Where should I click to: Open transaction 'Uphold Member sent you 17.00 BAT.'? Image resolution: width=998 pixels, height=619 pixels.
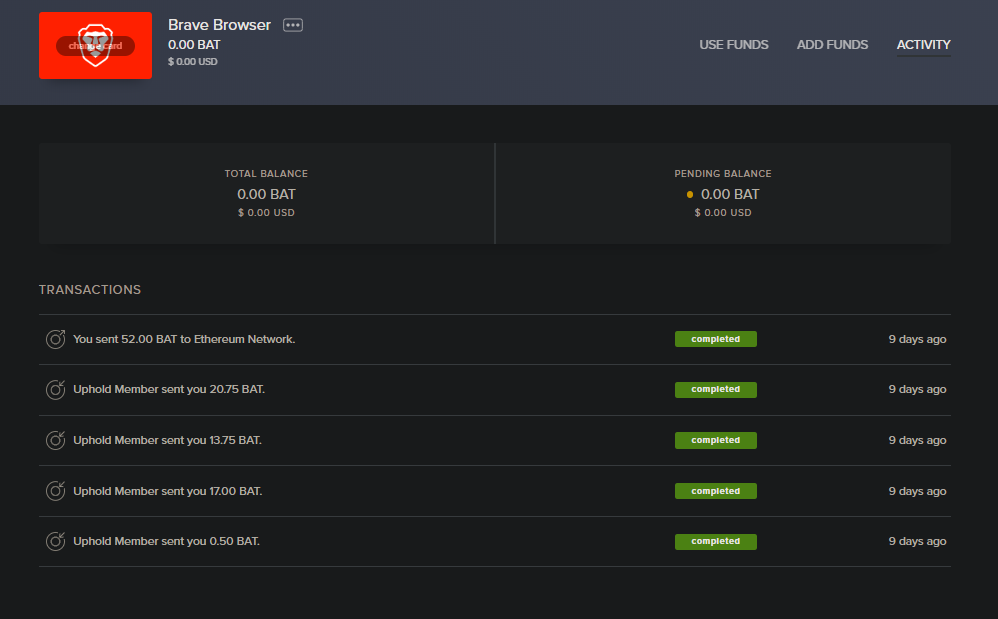(495, 491)
